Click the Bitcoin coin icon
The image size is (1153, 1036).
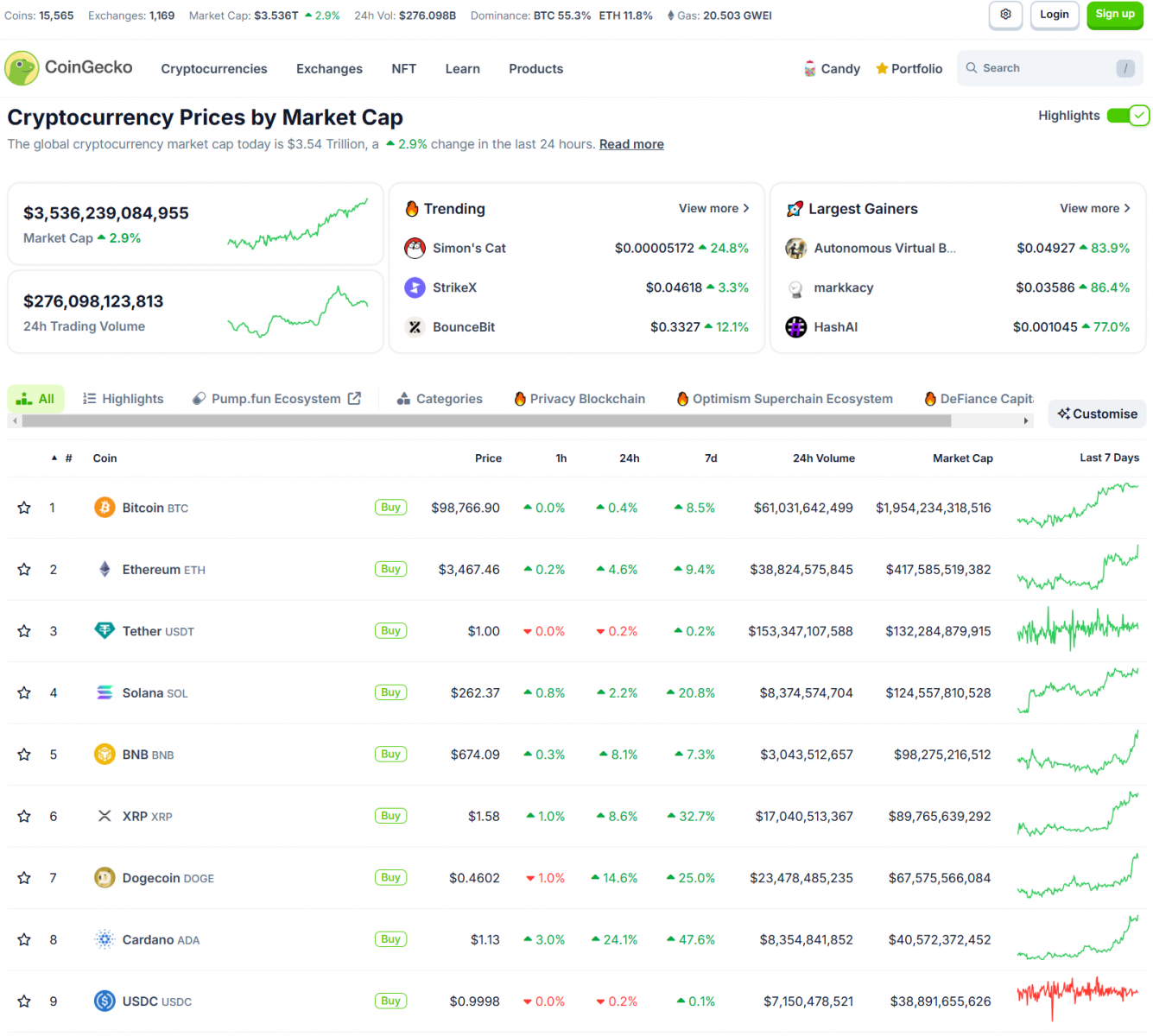(105, 508)
